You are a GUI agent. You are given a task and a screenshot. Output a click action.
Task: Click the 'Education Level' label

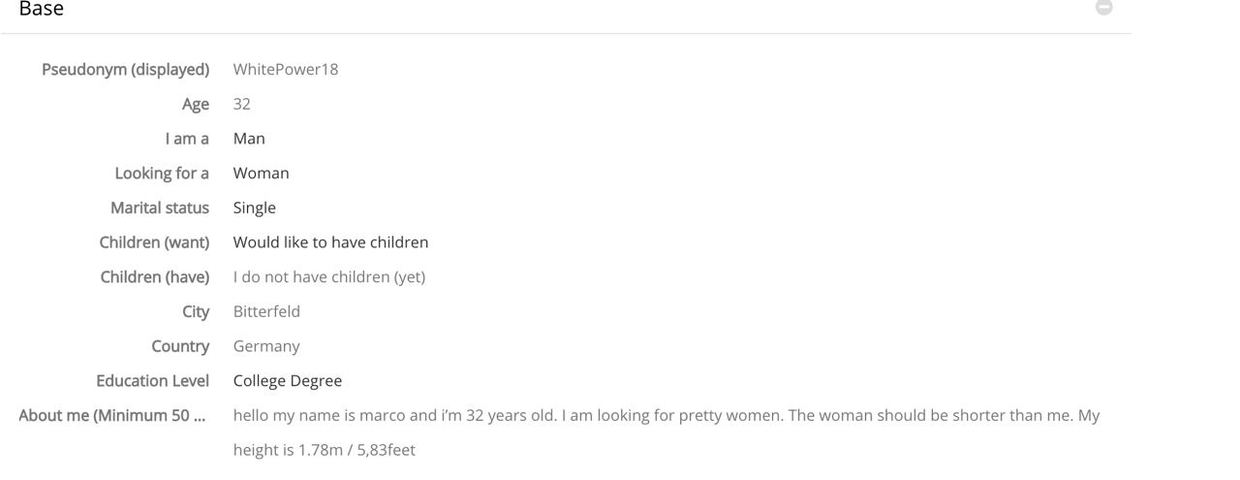click(153, 381)
